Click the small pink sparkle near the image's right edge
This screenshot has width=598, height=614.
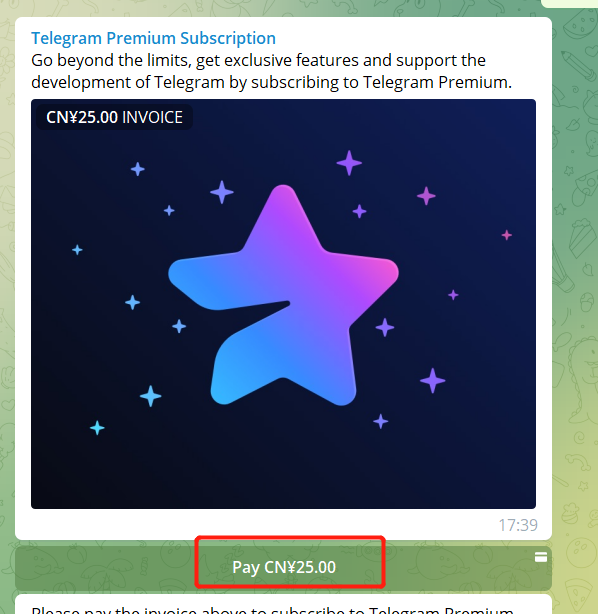click(507, 235)
